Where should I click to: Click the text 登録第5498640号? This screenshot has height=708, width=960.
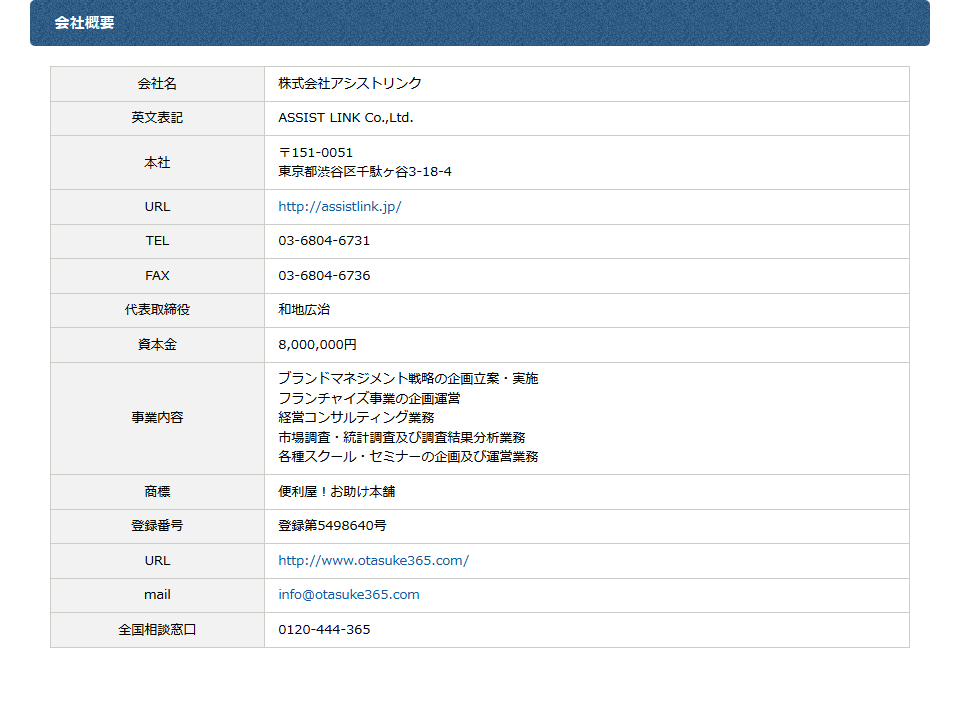click(x=332, y=526)
